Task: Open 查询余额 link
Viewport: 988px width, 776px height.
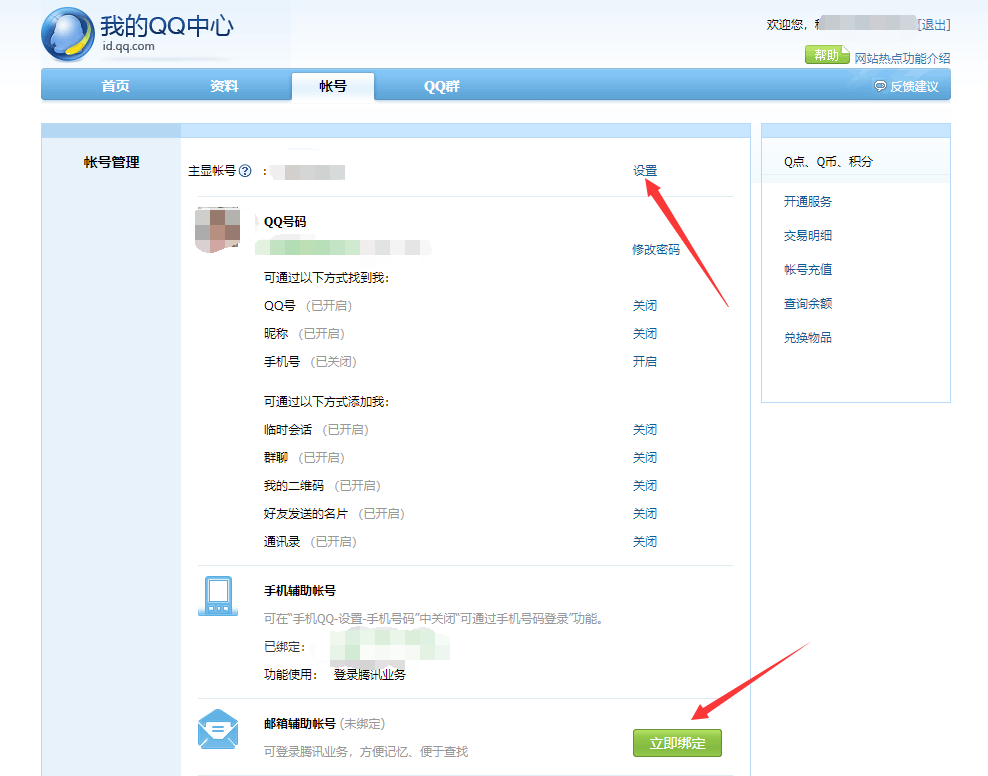Action: (808, 304)
